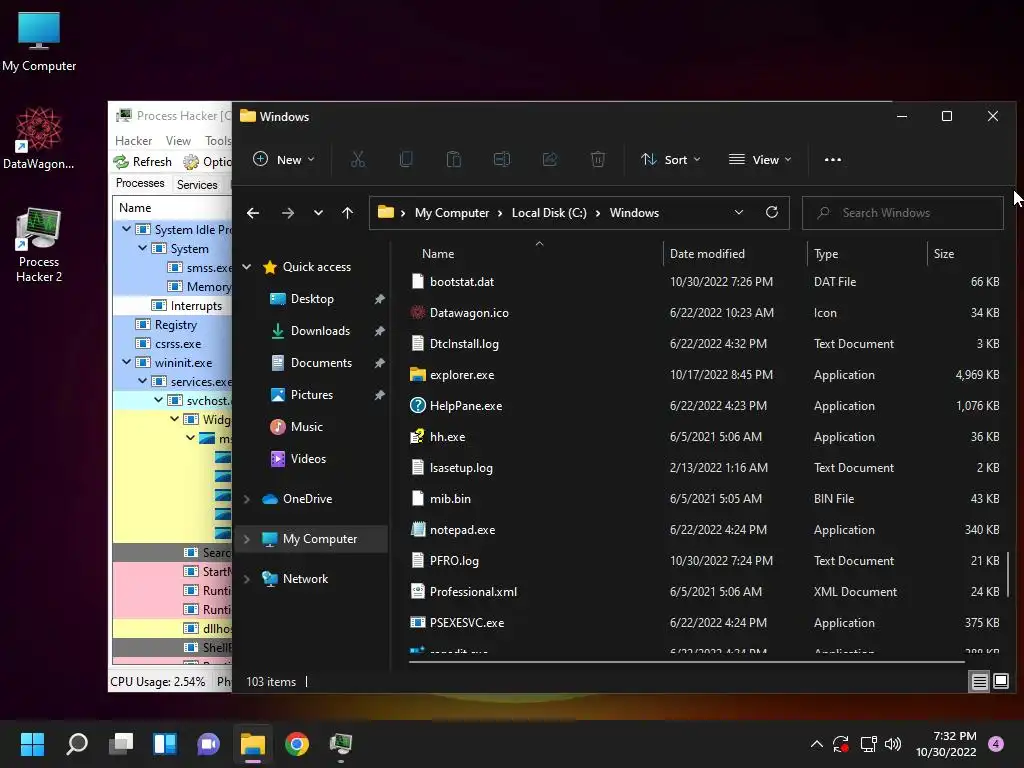Open the My Computer desktop icon
This screenshot has width=1024, height=768.
pyautogui.click(x=39, y=42)
